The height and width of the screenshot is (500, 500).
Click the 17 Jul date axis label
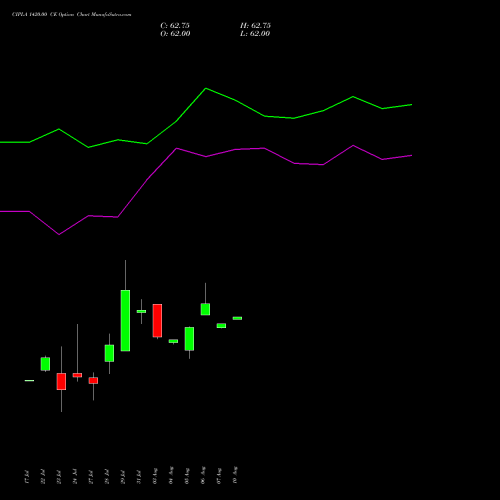click(x=27, y=477)
